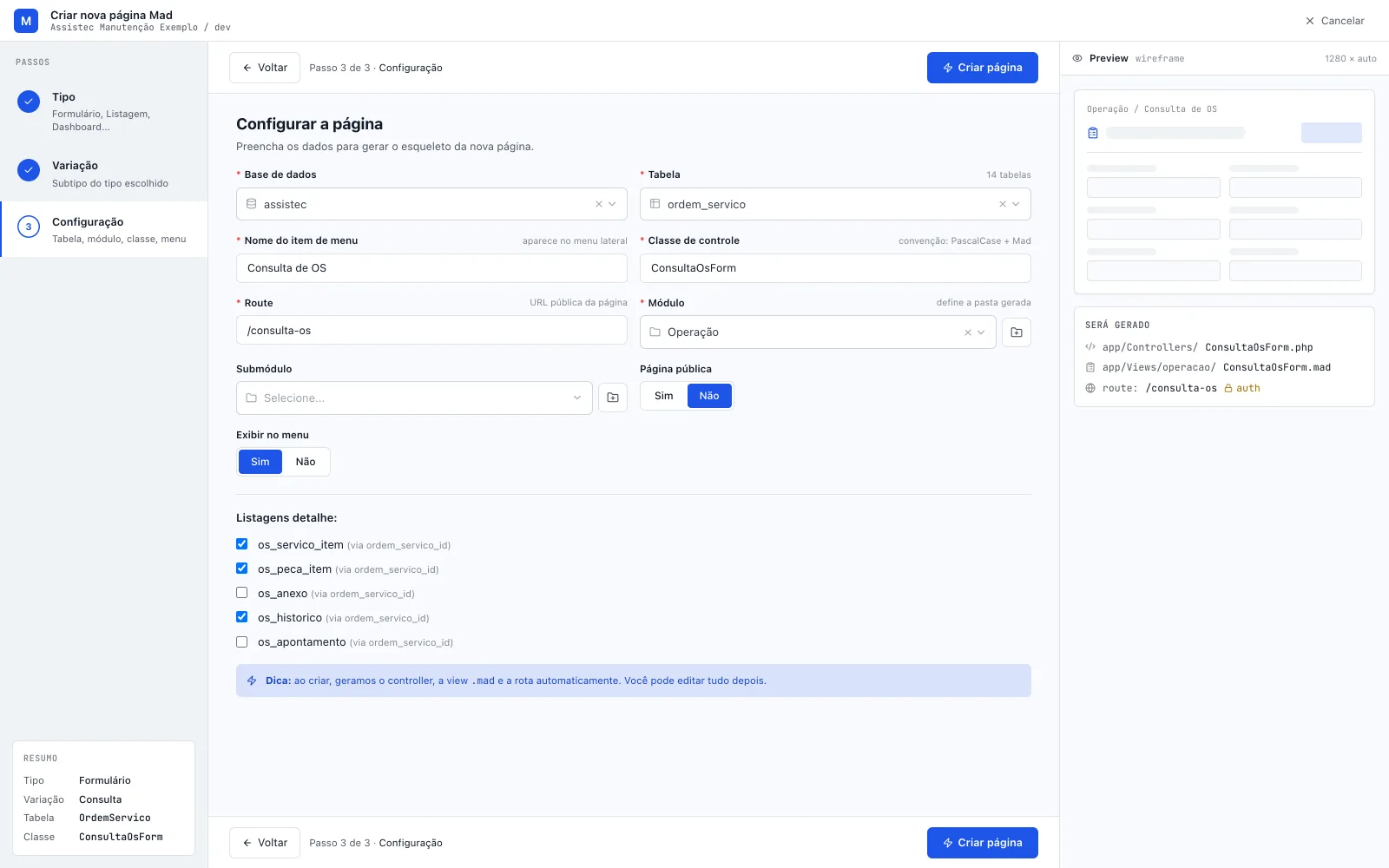
Task: Select Configuração step in sidebar
Action: (x=104, y=229)
